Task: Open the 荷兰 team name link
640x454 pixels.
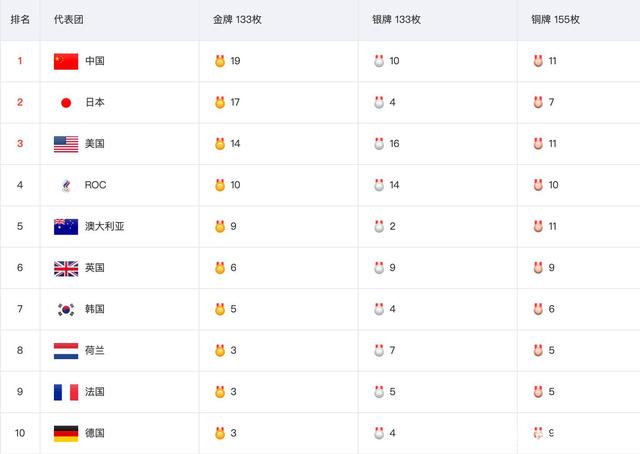Action: (95, 351)
